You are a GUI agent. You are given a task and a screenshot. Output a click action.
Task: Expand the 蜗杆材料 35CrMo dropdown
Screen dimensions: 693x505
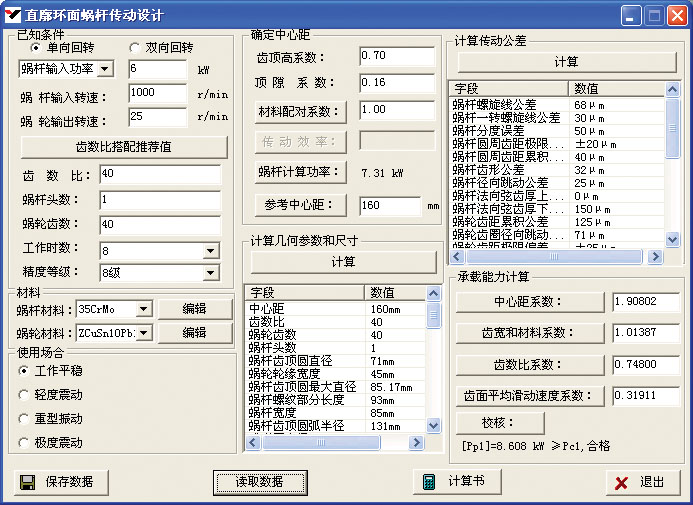(x=143, y=309)
